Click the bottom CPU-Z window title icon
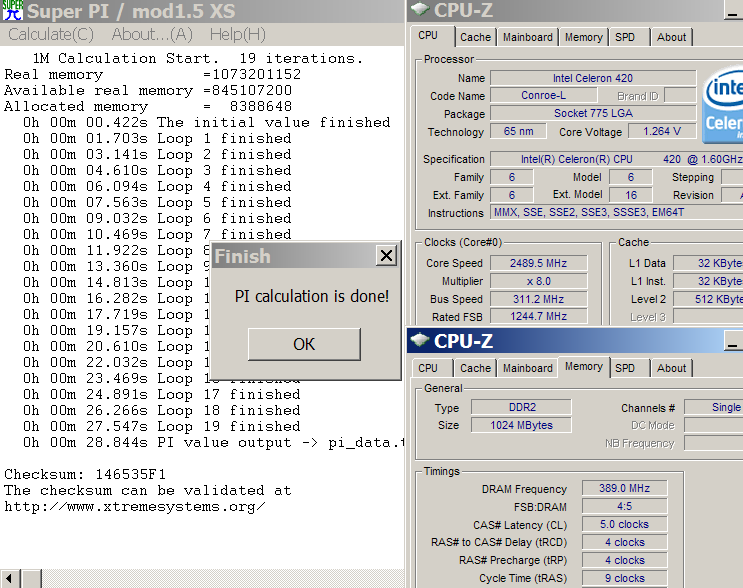Screen dimensions: 743x588 (420, 340)
